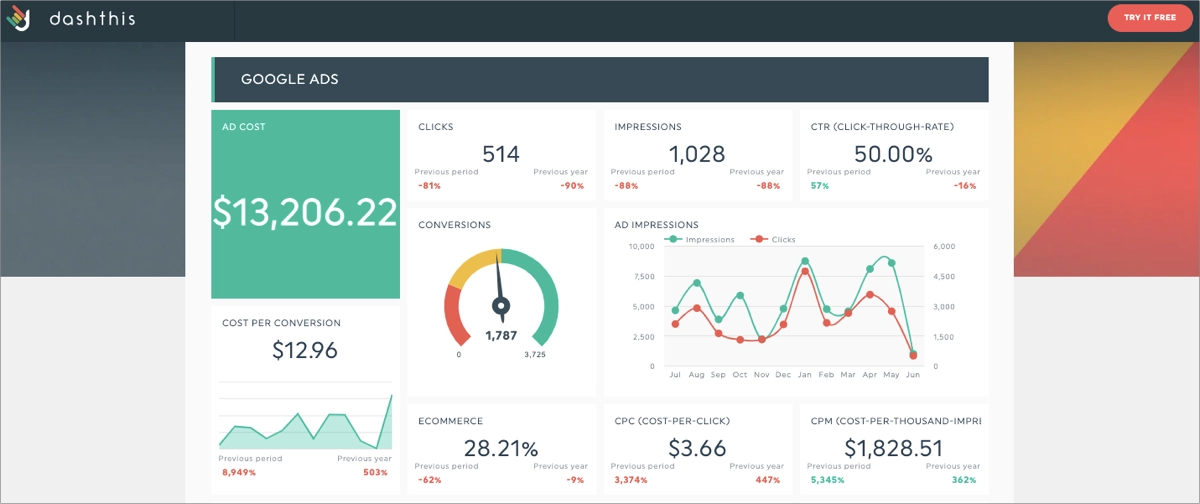1200x504 pixels.
Task: Click the Ad Cost $13,206.22 widget
Action: 305,212
